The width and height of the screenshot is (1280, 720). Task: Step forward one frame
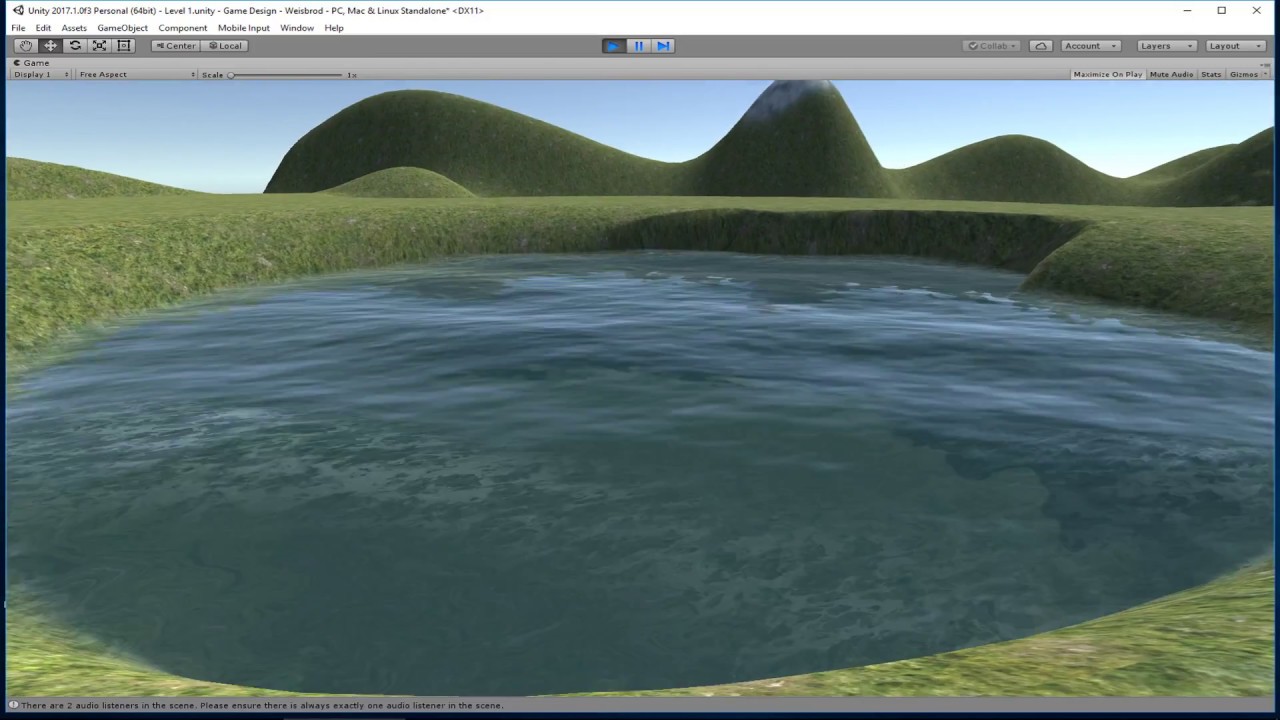(663, 46)
